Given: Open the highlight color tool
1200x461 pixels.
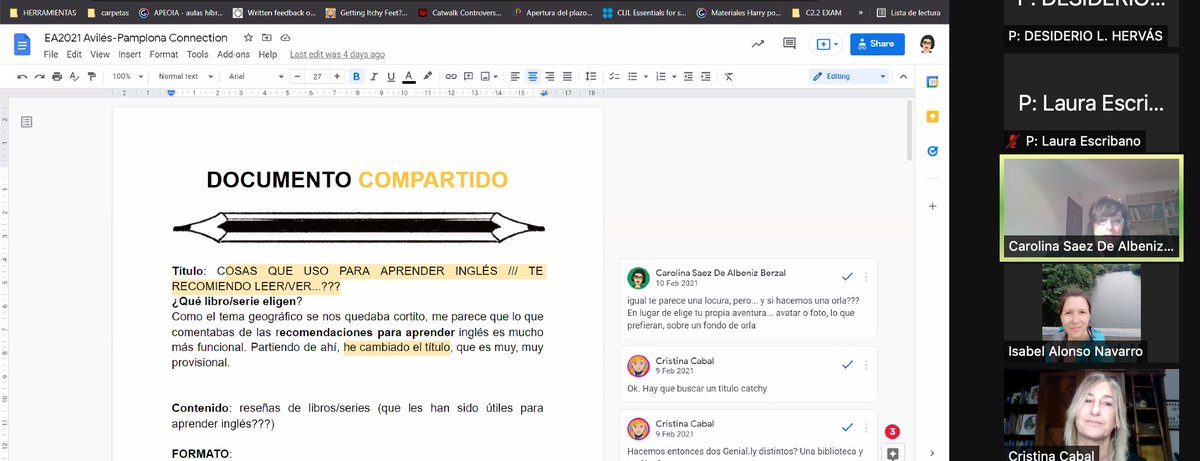Looking at the screenshot, I should tap(427, 76).
